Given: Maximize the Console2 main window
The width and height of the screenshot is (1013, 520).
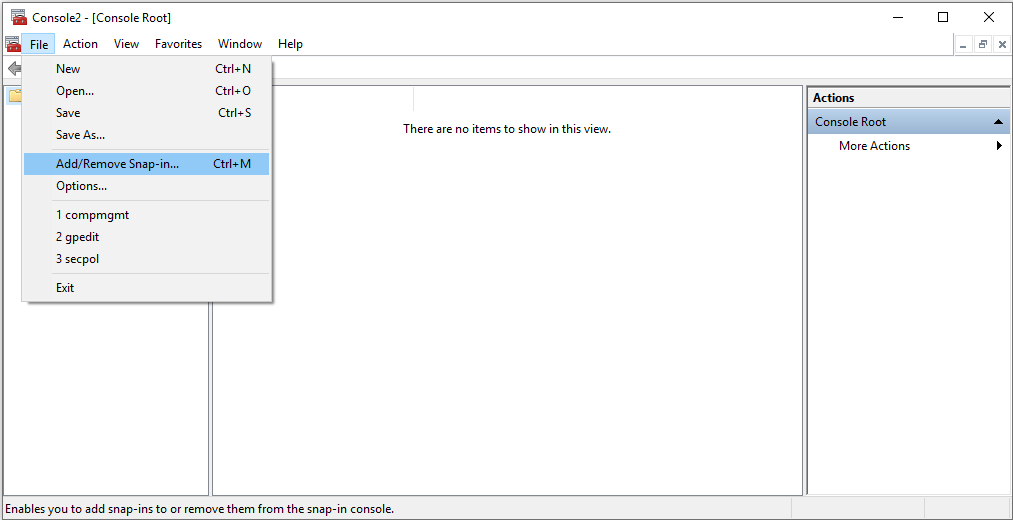Looking at the screenshot, I should click(943, 17).
